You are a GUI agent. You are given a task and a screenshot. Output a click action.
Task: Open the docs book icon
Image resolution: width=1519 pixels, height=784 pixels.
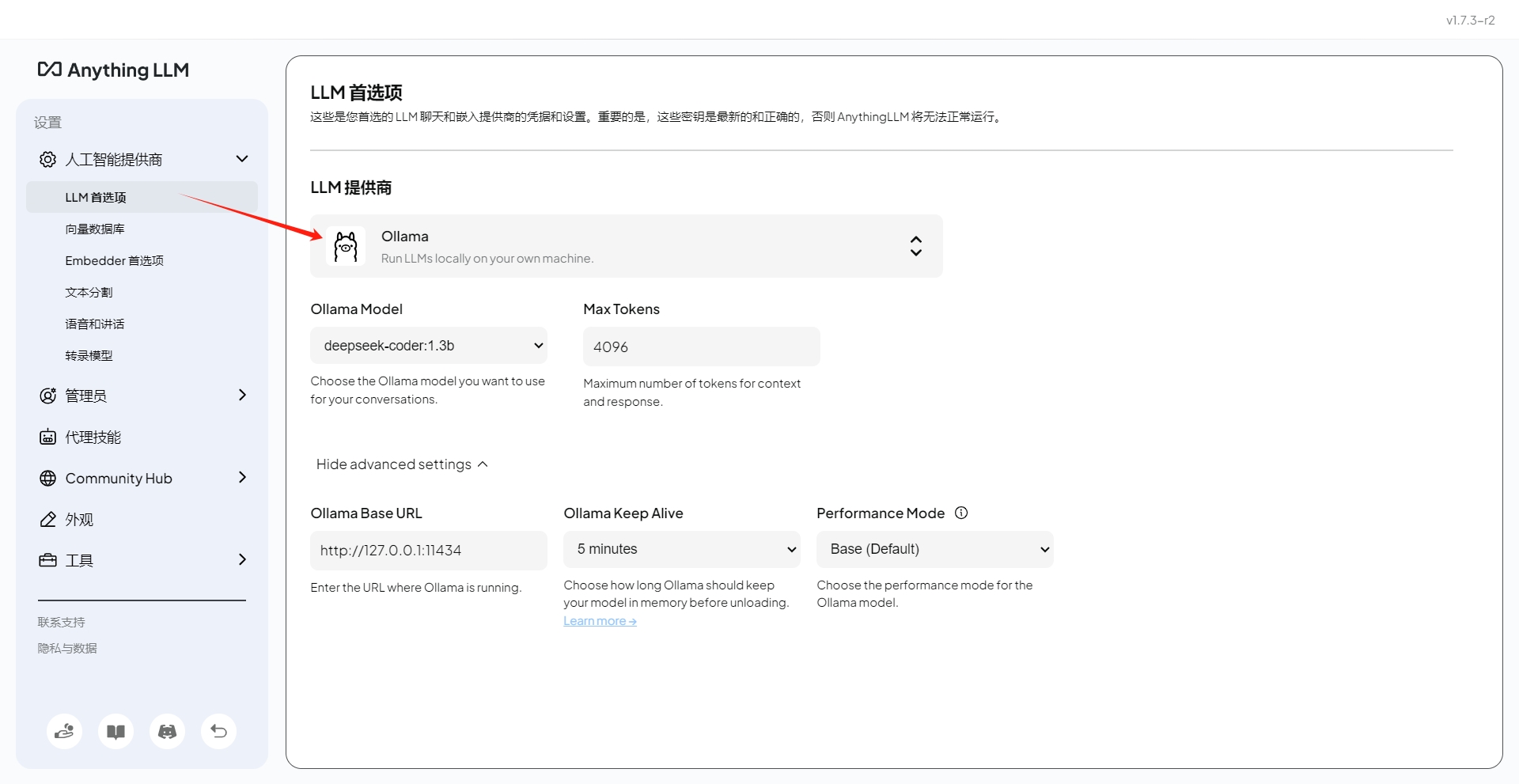(x=116, y=731)
